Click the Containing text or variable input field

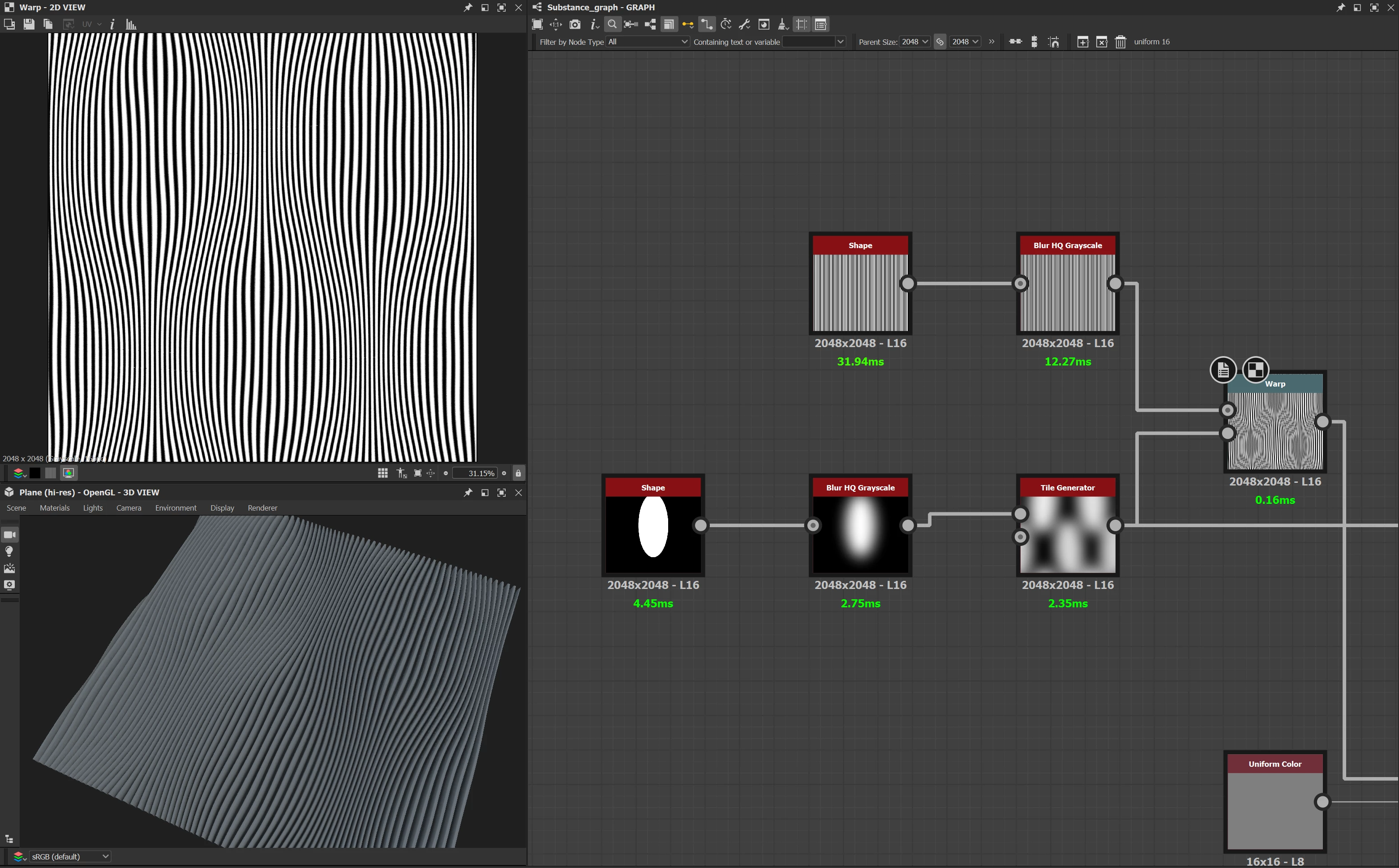[809, 42]
